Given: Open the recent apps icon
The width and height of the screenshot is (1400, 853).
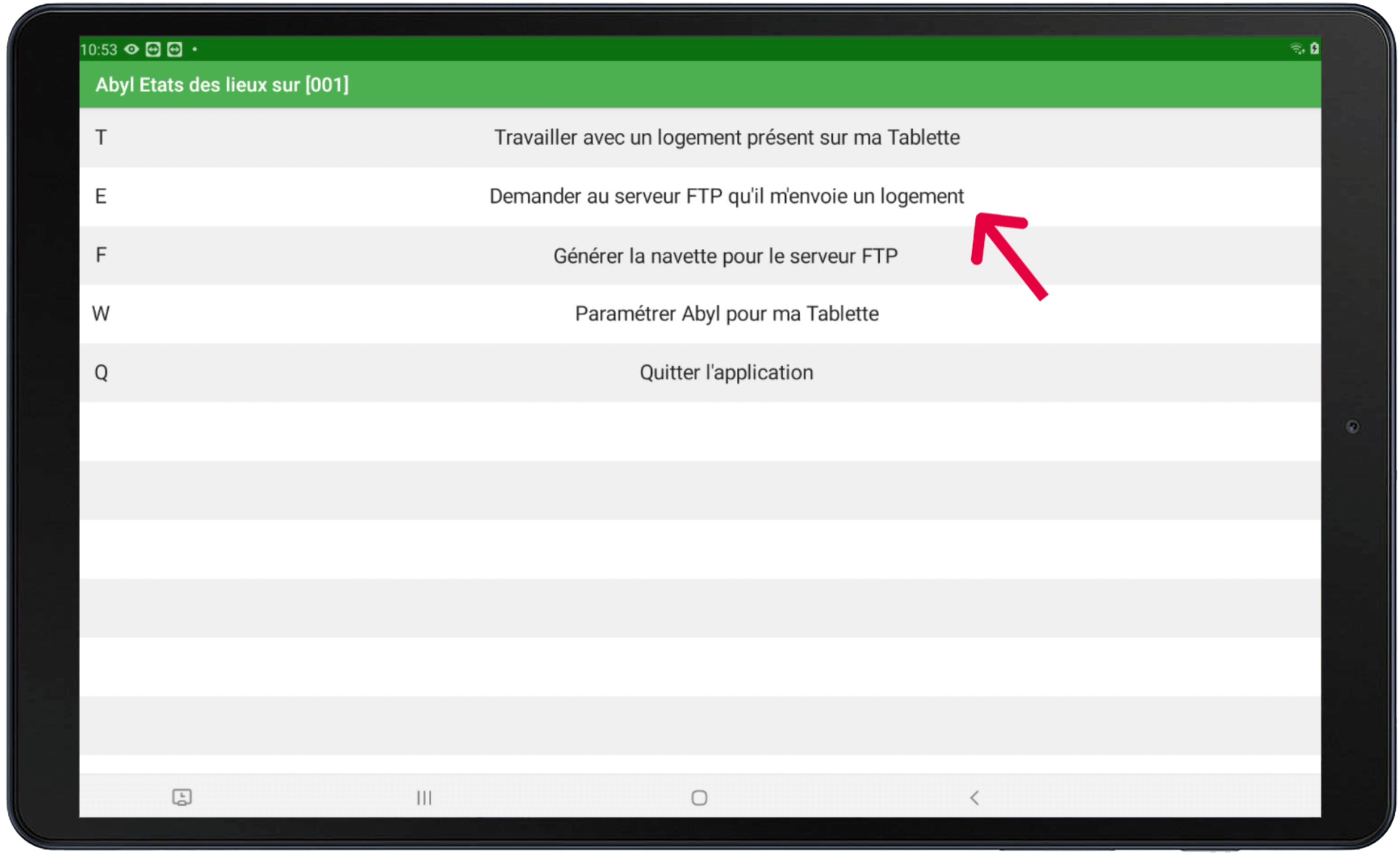Looking at the screenshot, I should [x=424, y=797].
